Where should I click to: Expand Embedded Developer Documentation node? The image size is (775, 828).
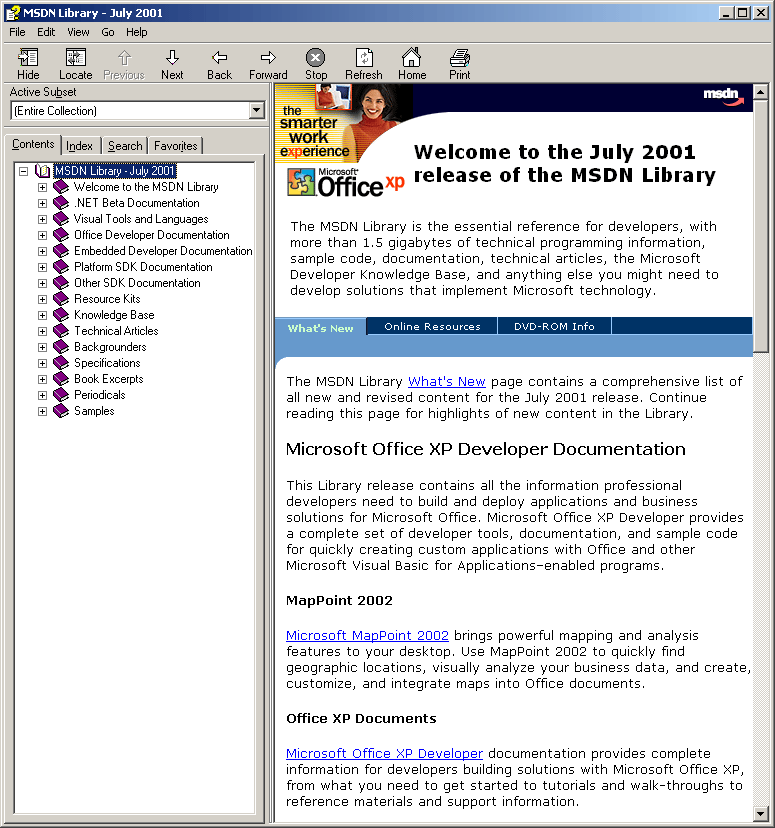[42, 251]
